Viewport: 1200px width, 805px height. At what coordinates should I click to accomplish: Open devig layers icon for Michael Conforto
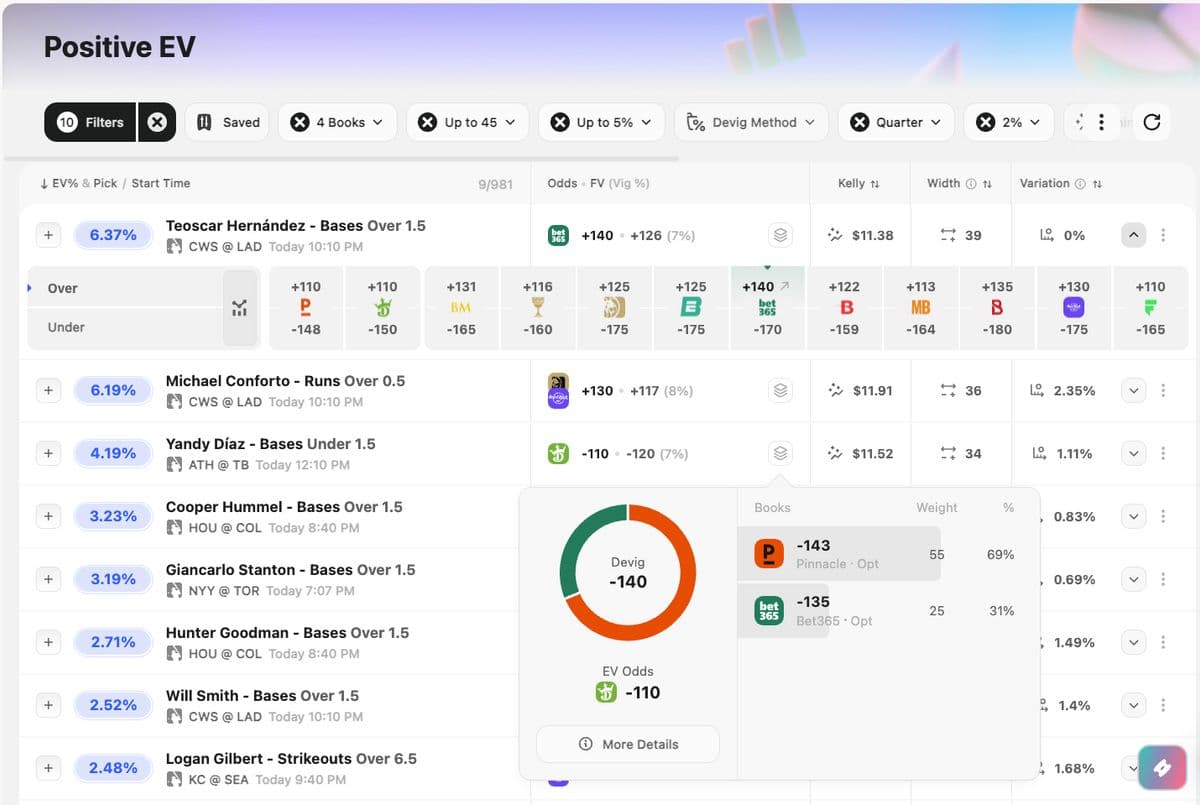tap(780, 390)
